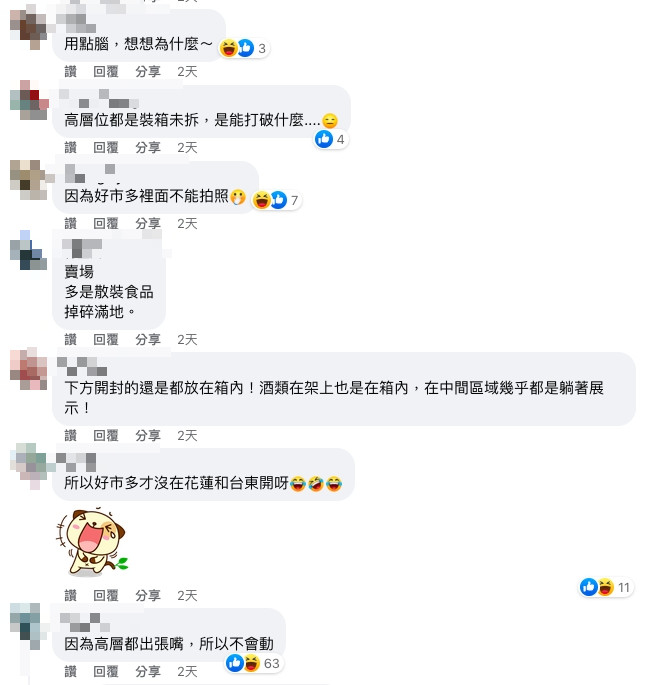This screenshot has height=685, width=647.
Task: Open 2天 timestamp on 賣場 comment
Action: [187, 339]
